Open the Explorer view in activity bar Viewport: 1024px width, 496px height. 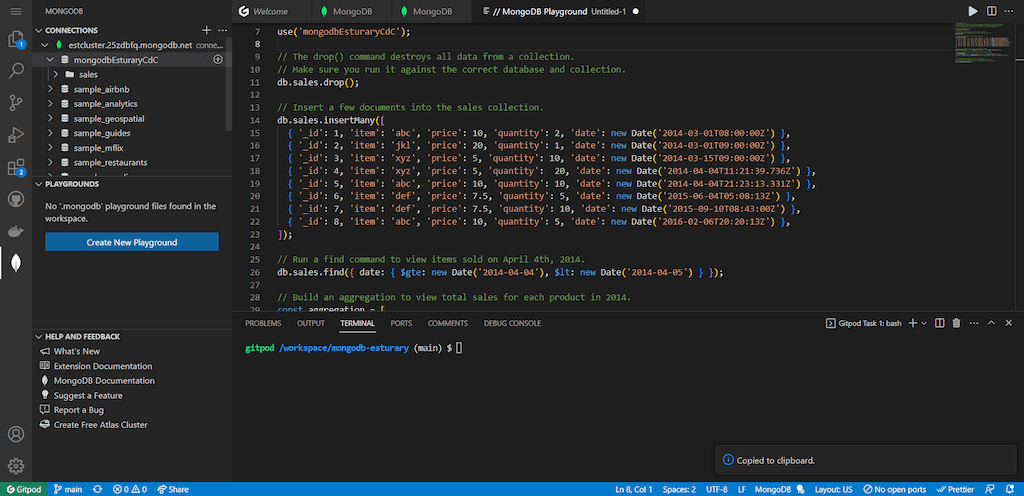tap(16, 40)
